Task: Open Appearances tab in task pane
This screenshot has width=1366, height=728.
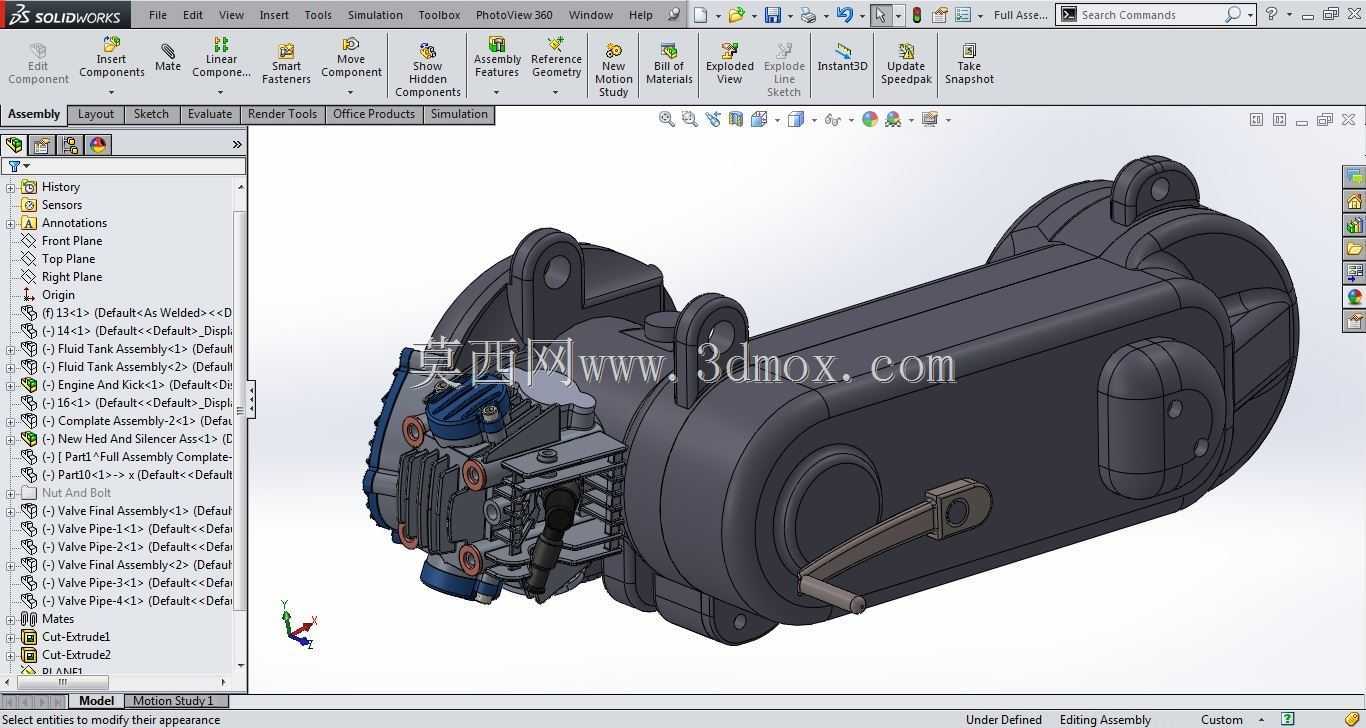Action: [1355, 297]
